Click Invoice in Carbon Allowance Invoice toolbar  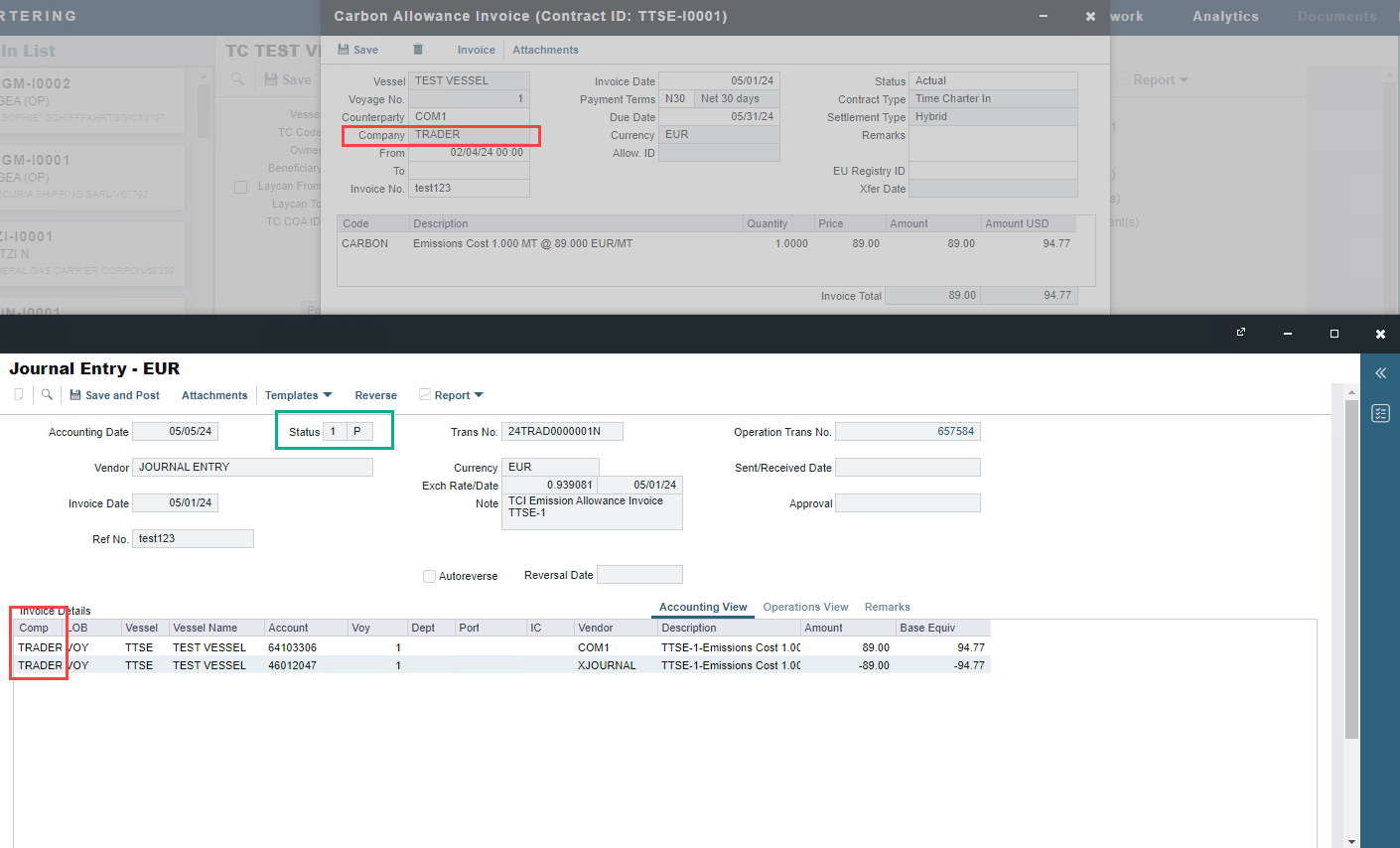pyautogui.click(x=476, y=50)
